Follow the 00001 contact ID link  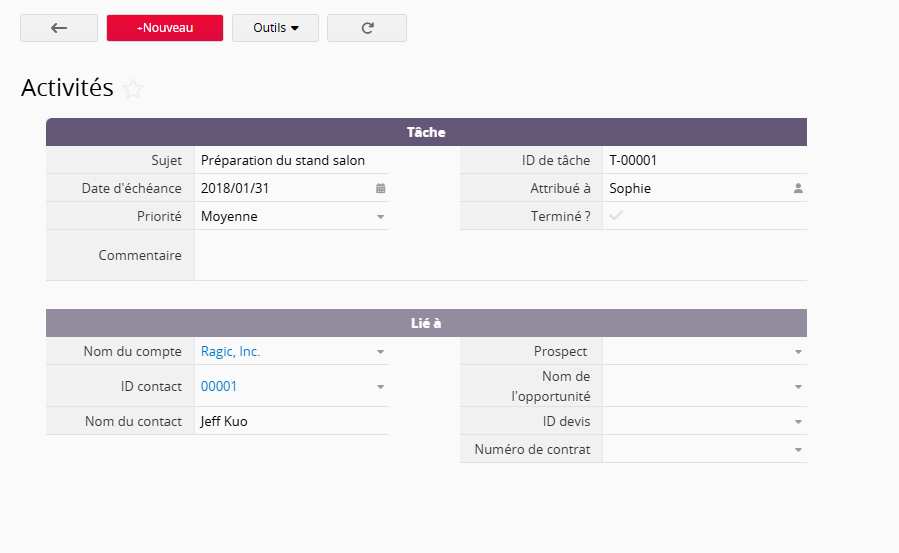click(219, 387)
